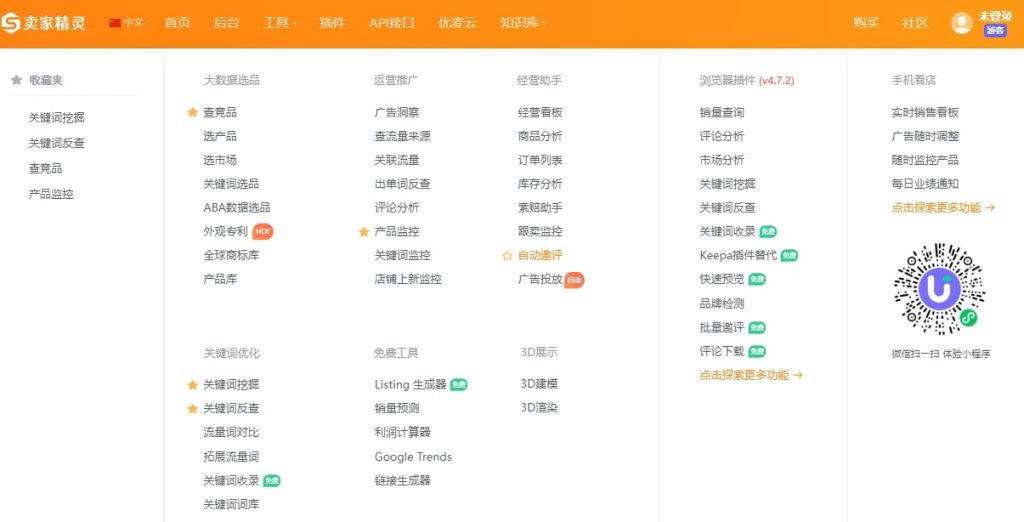Image resolution: width=1024 pixels, height=522 pixels.
Task: Open 索赔助手
Action: pos(540,208)
